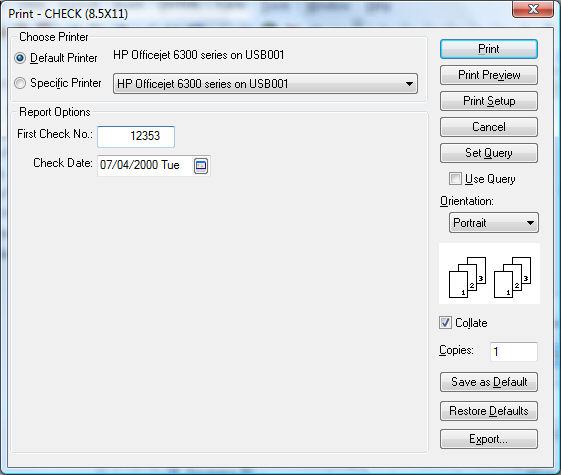
Task: Click Save as Default button
Action: point(489,382)
